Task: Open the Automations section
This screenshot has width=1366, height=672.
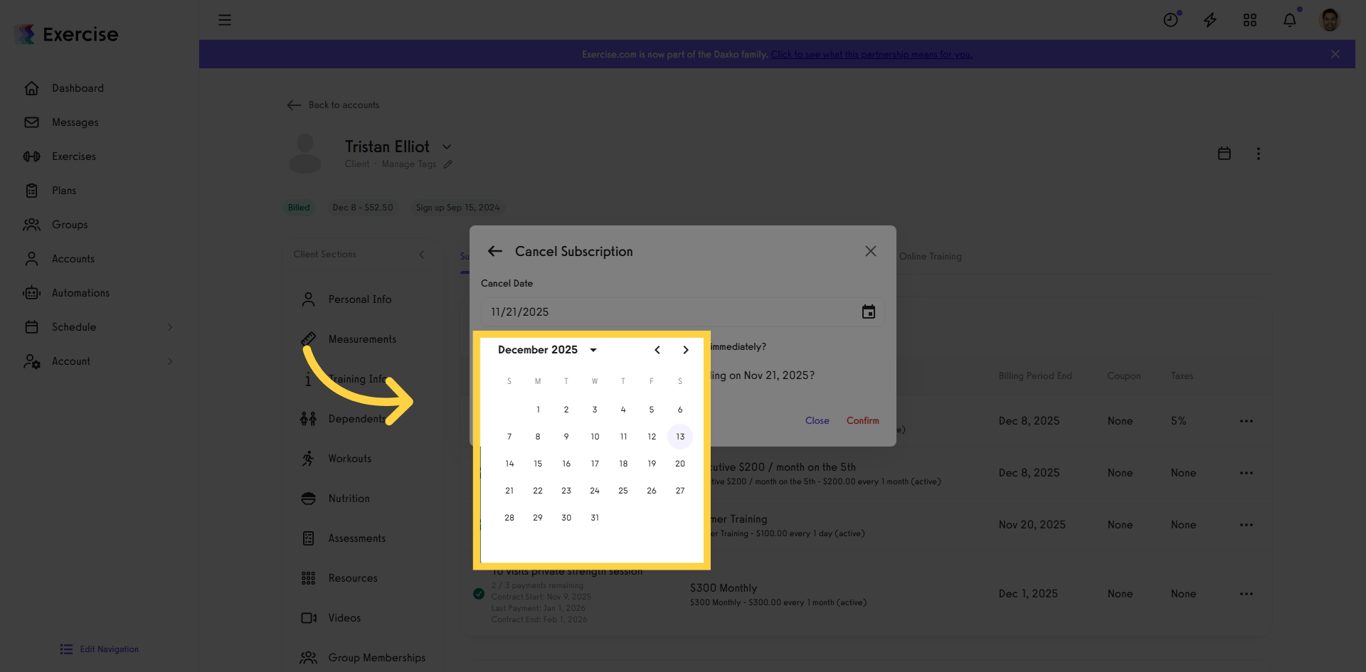Action: point(32,292)
